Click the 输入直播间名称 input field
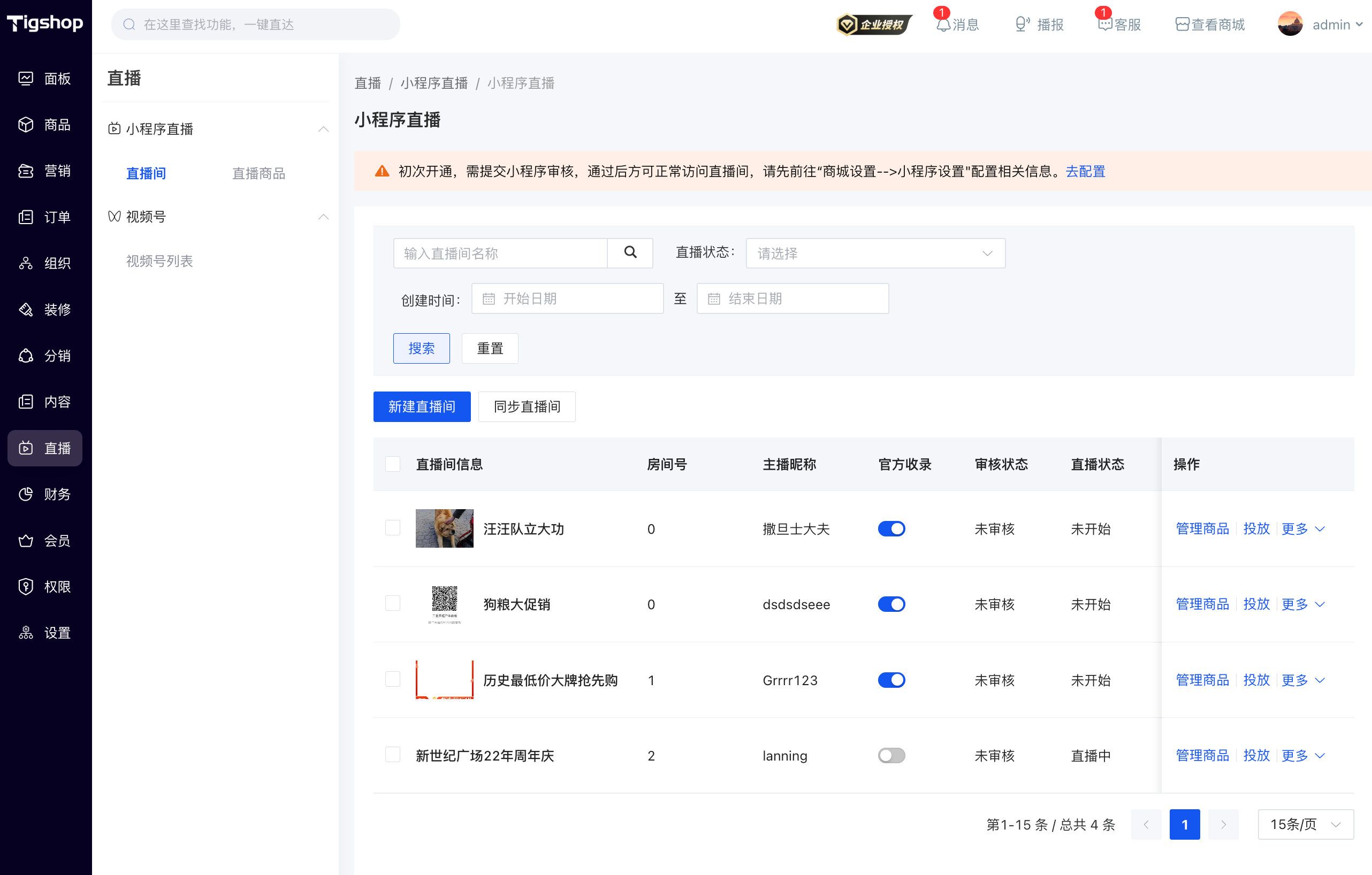This screenshot has width=1372, height=875. (x=500, y=253)
